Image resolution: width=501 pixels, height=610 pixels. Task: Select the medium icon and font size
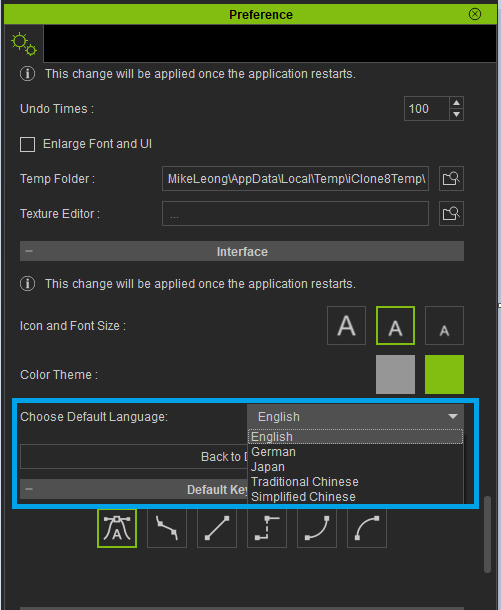click(x=395, y=325)
